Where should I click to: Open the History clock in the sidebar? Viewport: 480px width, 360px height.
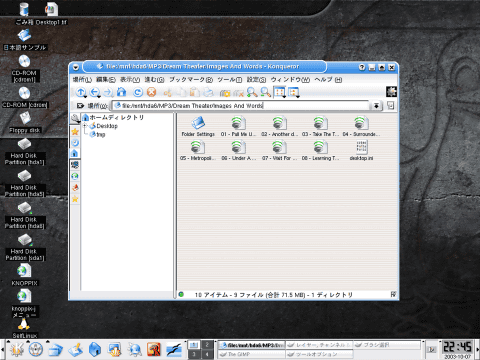tap(75, 143)
